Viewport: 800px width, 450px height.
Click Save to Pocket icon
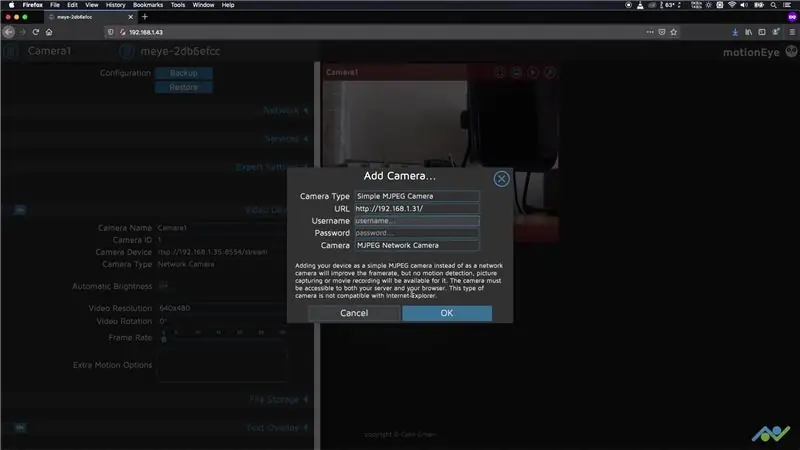tap(662, 32)
